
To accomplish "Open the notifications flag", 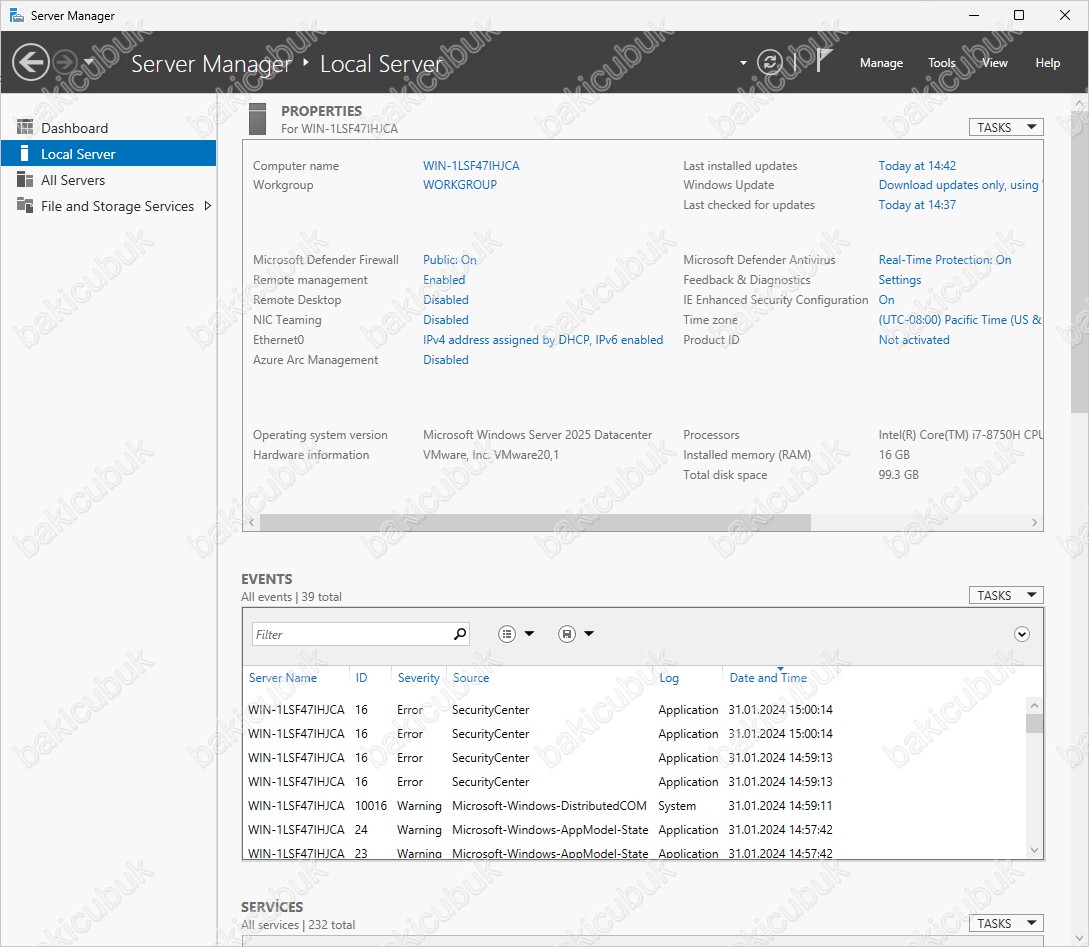I will [x=824, y=61].
